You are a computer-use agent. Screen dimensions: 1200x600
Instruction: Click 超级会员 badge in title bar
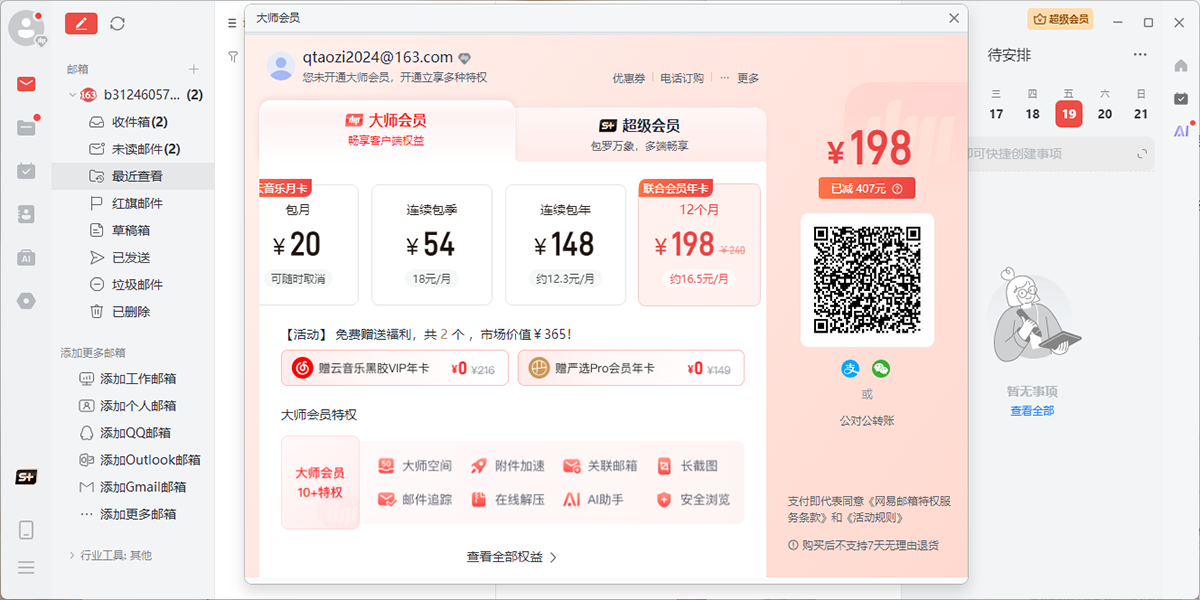pos(1060,19)
